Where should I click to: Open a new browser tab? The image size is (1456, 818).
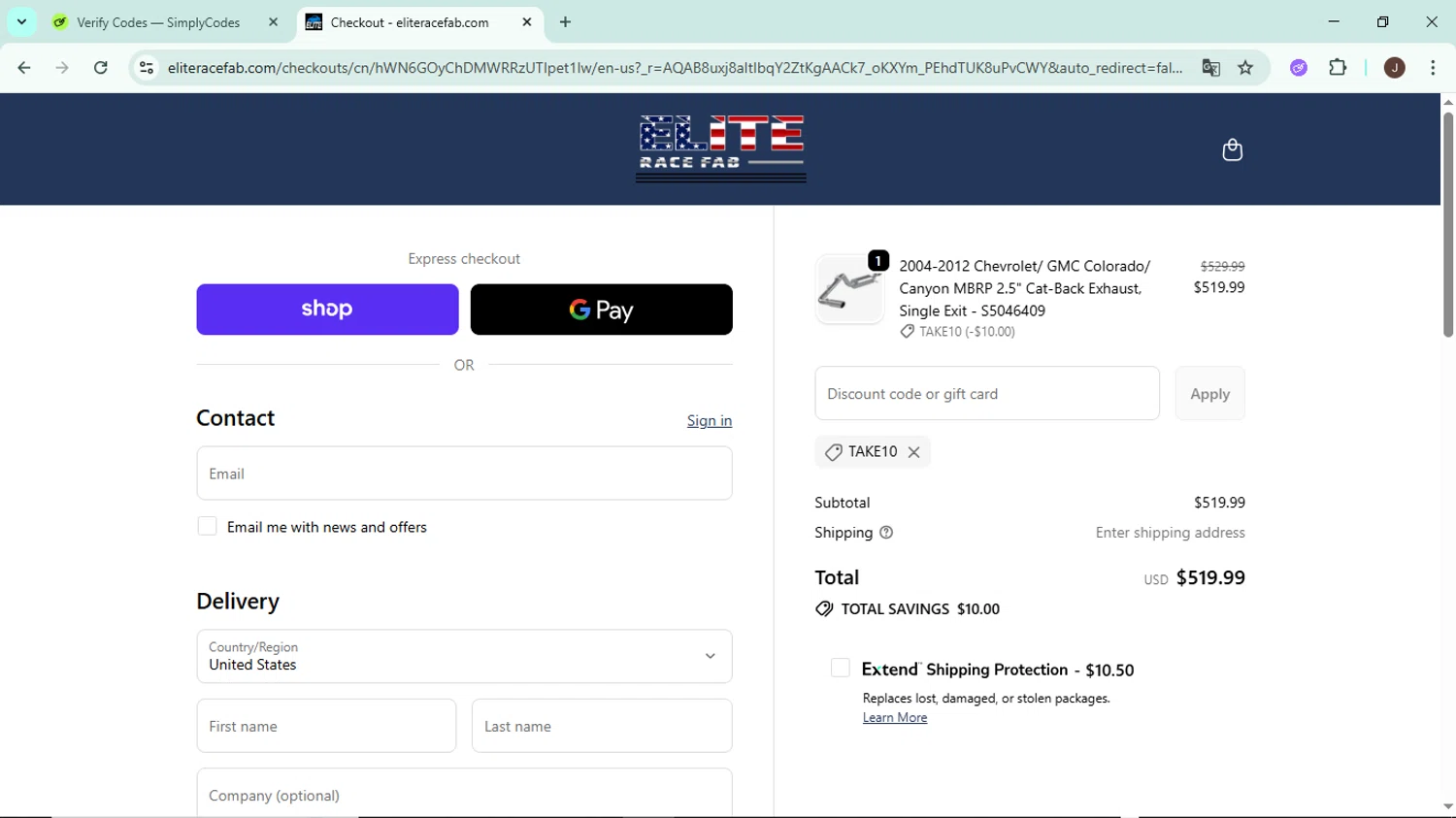[x=565, y=21]
